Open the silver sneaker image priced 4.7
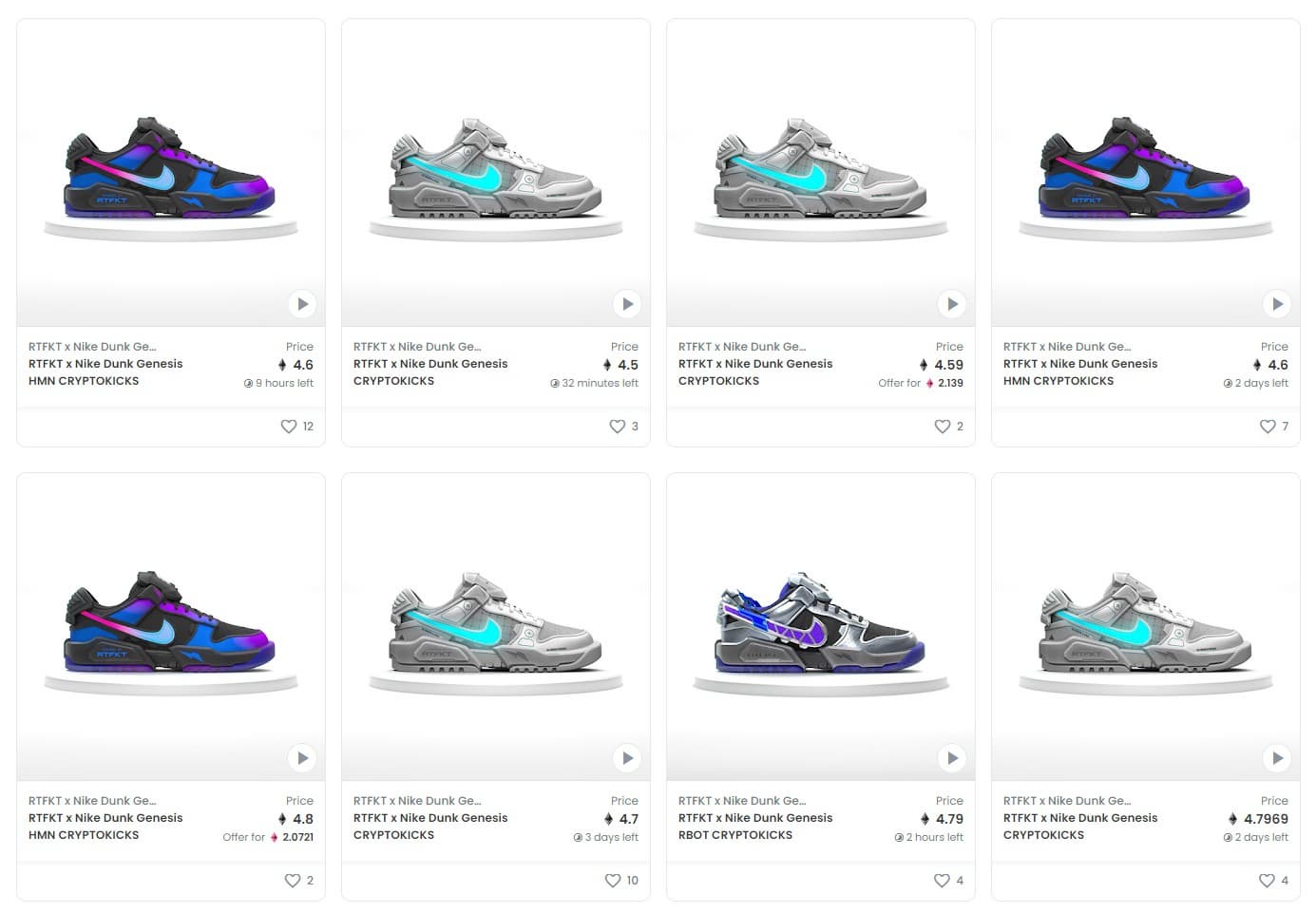Image resolution: width=1316 pixels, height=913 pixels. 495,627
